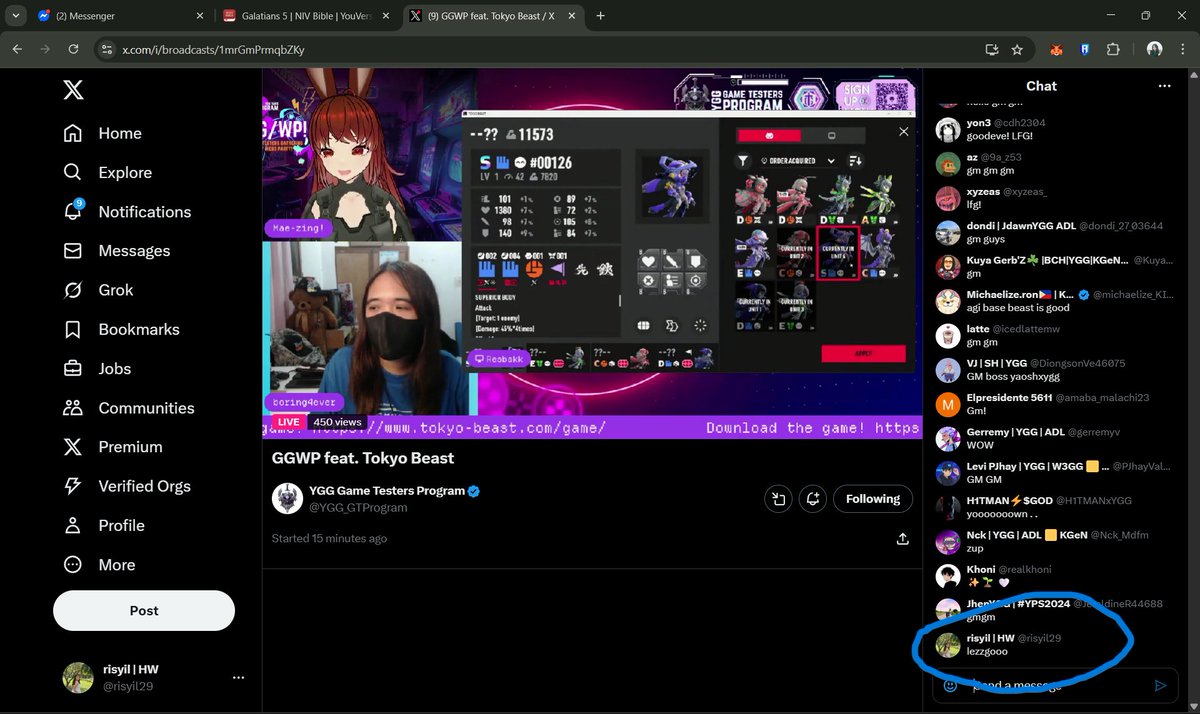Click the Post button
This screenshot has height=714, width=1200.
point(144,610)
